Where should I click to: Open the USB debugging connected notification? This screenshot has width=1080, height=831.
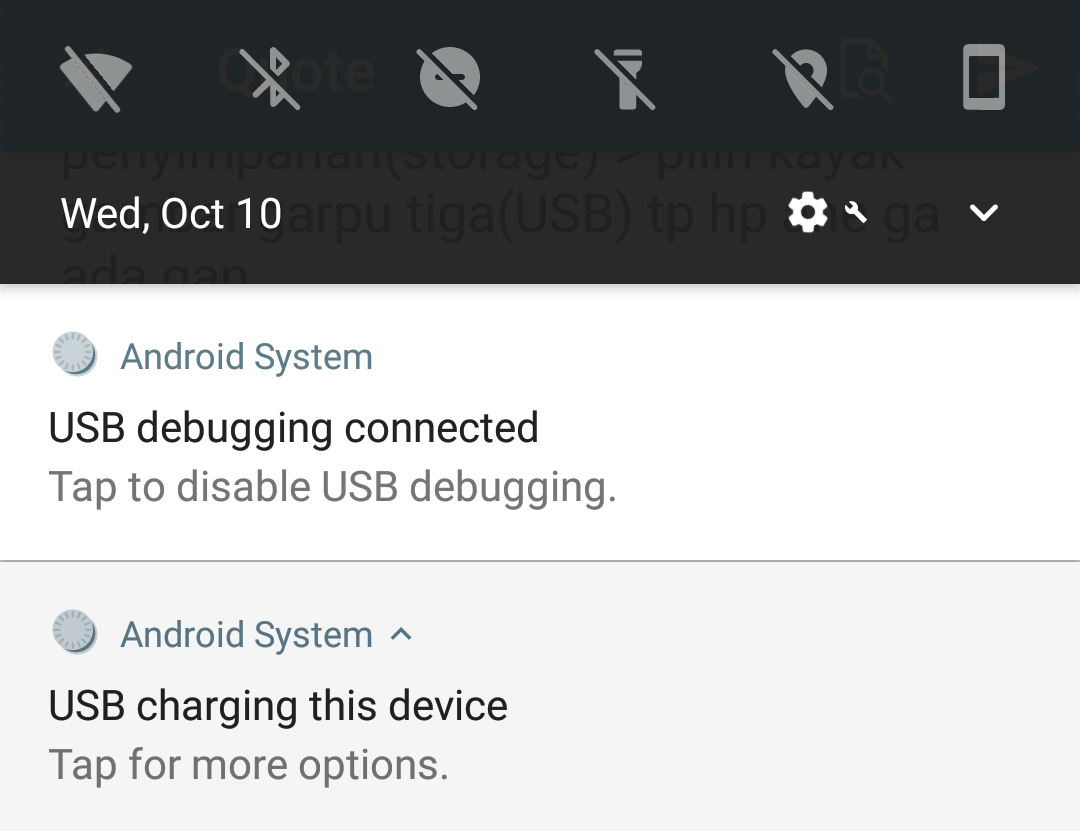pos(540,423)
